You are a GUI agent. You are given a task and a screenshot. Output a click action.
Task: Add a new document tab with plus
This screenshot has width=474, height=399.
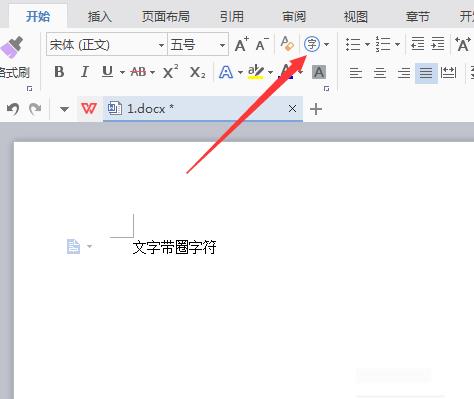316,109
